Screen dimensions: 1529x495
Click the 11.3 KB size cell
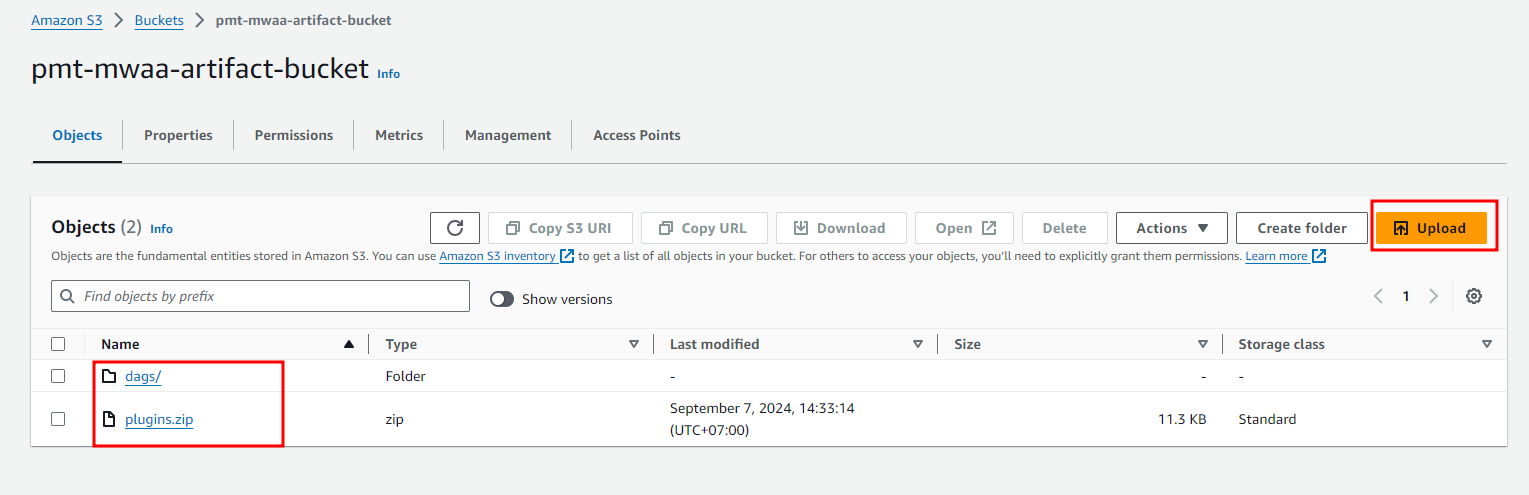[x=1182, y=420]
